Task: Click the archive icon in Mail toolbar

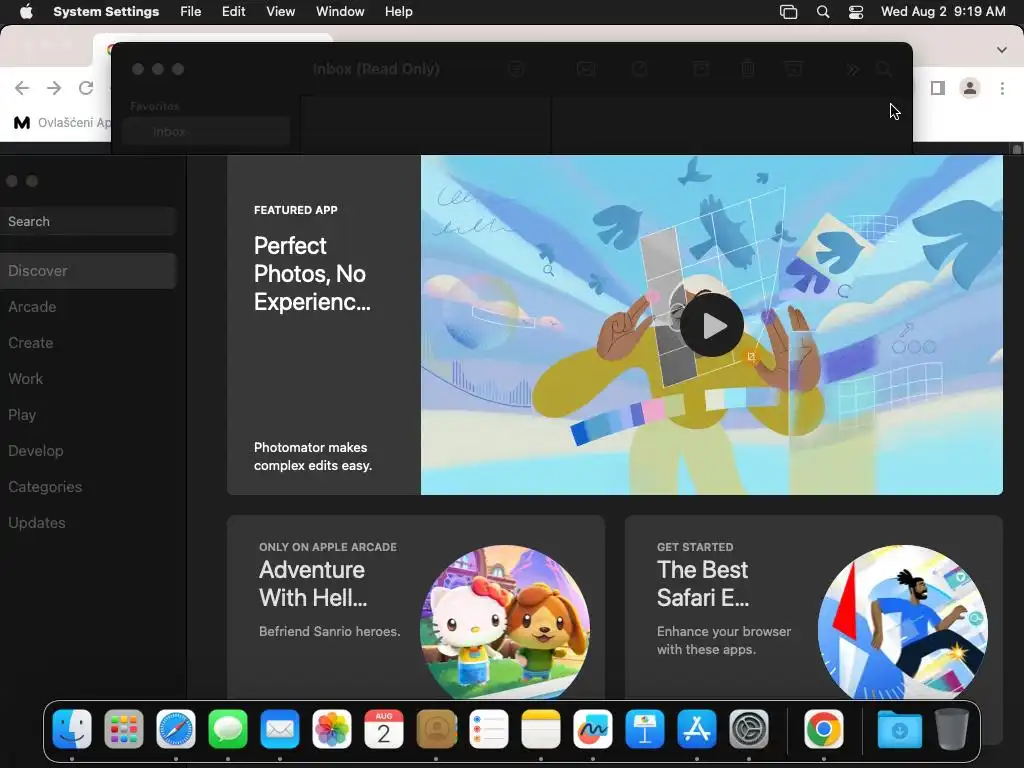Action: [x=701, y=69]
